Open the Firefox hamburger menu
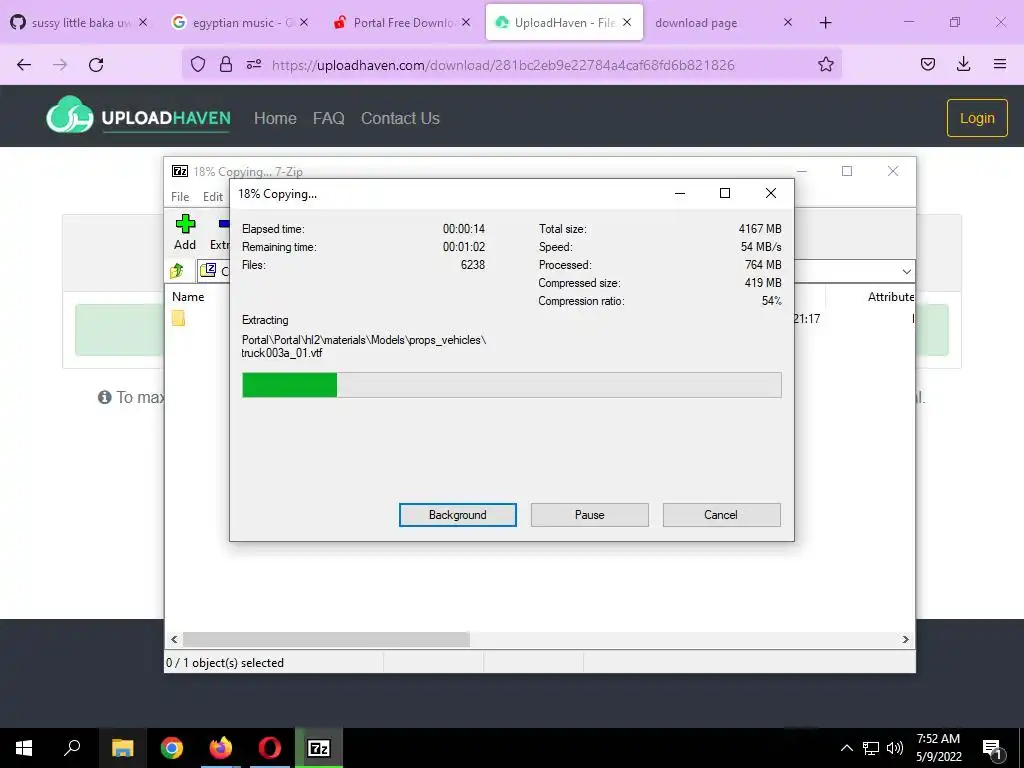Screen dimensions: 1024x768 click(x=1000, y=64)
